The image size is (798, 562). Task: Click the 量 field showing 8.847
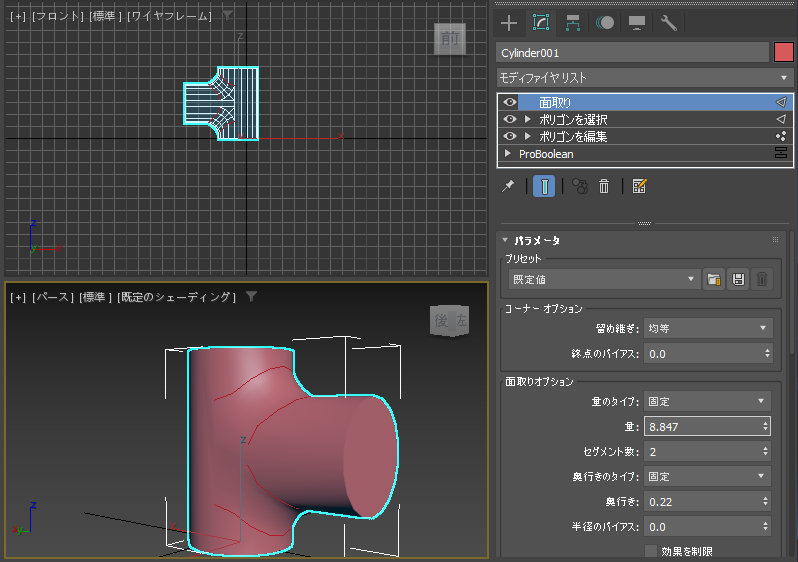[x=702, y=427]
